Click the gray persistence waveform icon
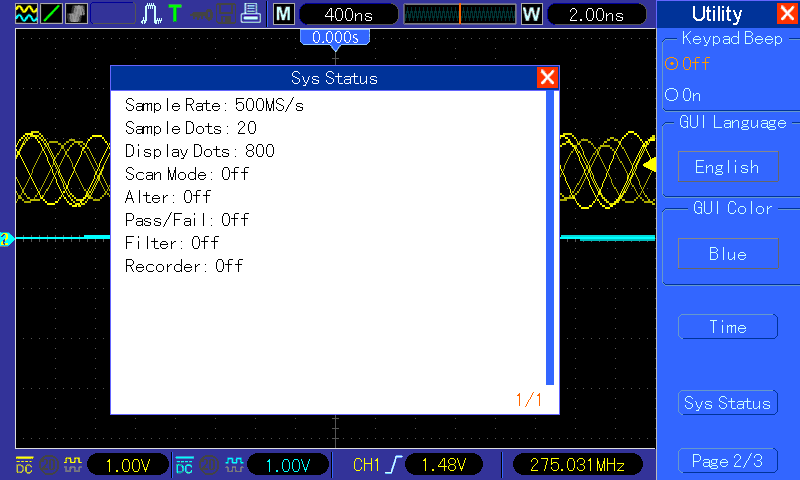The width and height of the screenshot is (800, 480). click(76, 13)
